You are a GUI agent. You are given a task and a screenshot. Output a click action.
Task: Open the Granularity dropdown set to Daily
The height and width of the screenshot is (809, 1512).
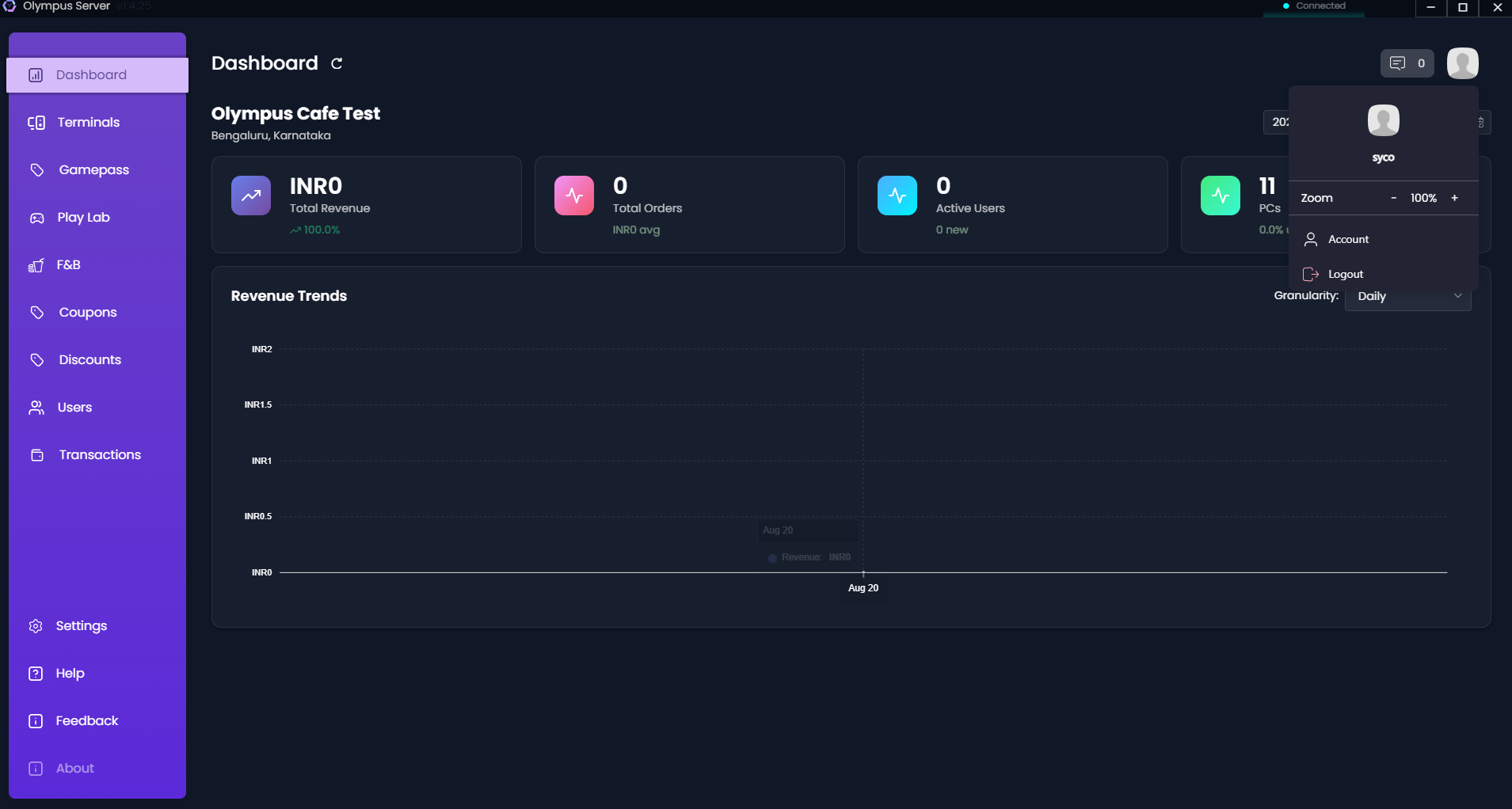click(1407, 296)
